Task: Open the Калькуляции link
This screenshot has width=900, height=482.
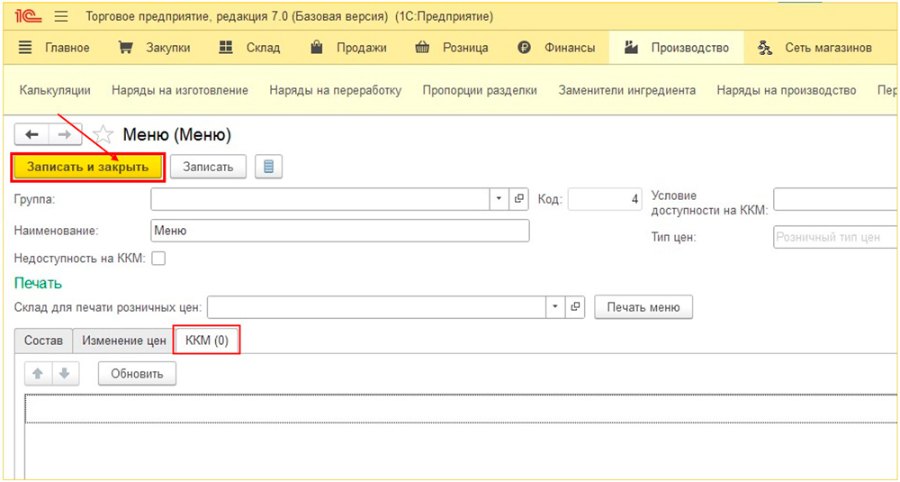Action: [55, 90]
